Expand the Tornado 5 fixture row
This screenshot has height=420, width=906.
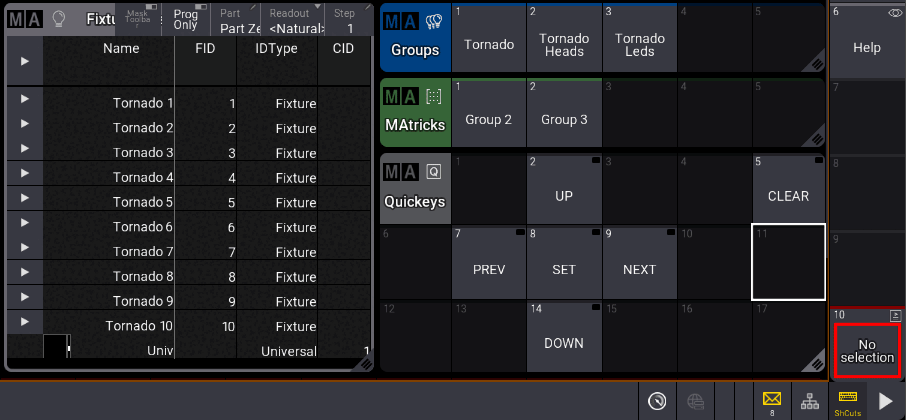pos(25,198)
